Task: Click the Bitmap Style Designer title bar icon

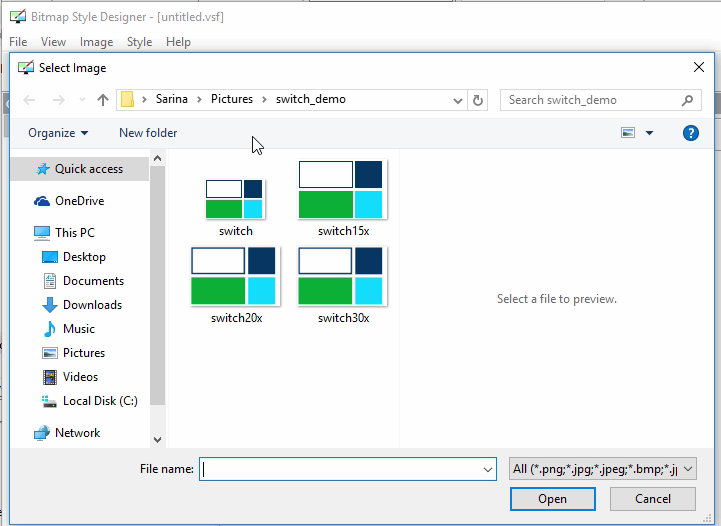Action: [18, 17]
